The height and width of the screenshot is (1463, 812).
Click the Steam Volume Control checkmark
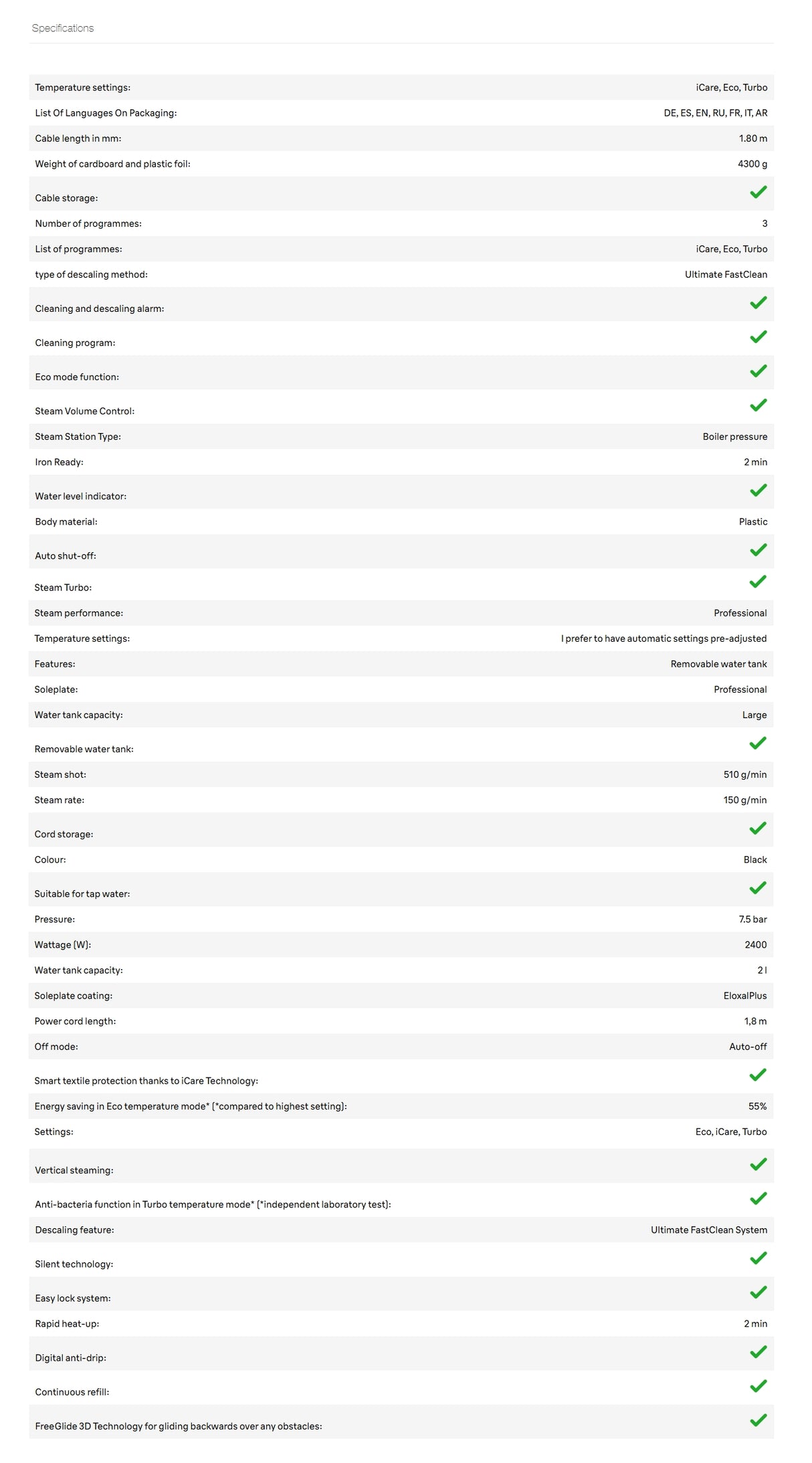(758, 405)
